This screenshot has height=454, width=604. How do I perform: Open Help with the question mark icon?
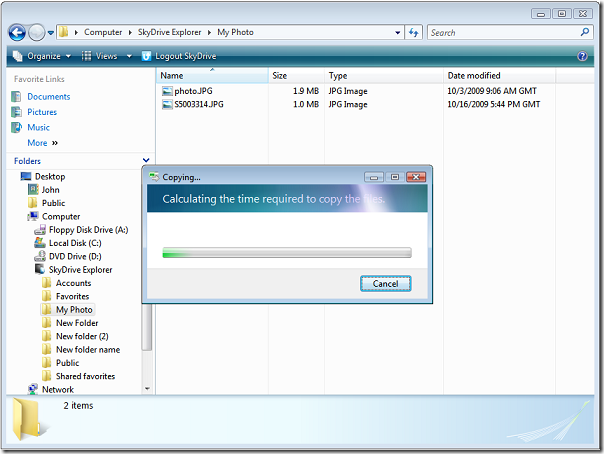(x=582, y=56)
